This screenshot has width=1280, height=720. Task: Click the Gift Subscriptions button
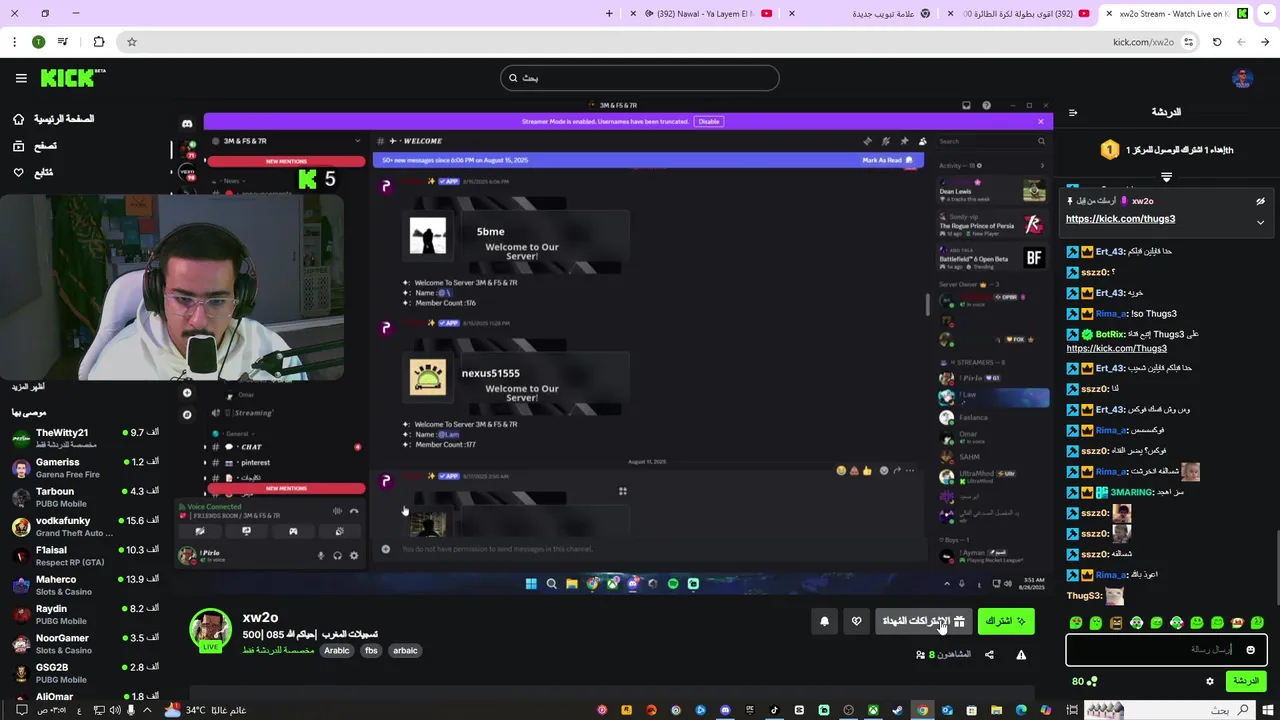[x=923, y=621]
